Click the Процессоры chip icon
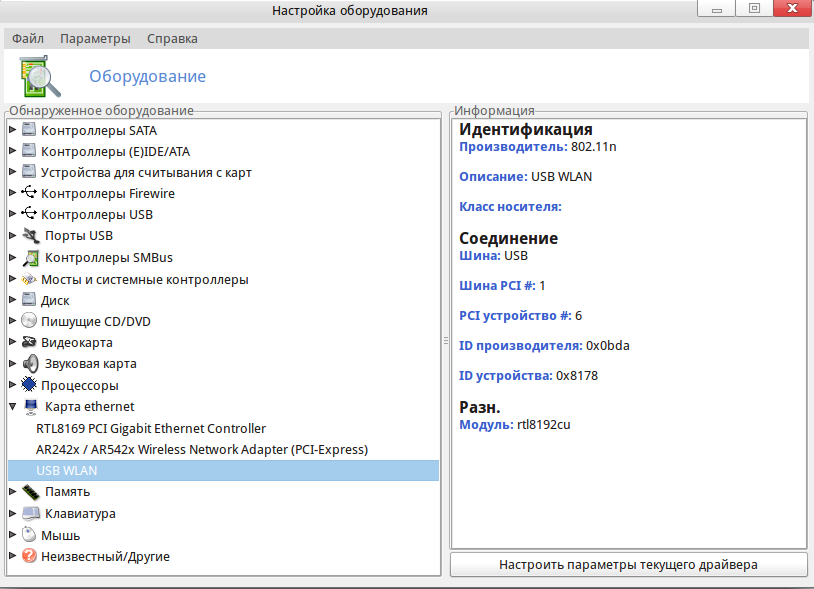 point(29,385)
